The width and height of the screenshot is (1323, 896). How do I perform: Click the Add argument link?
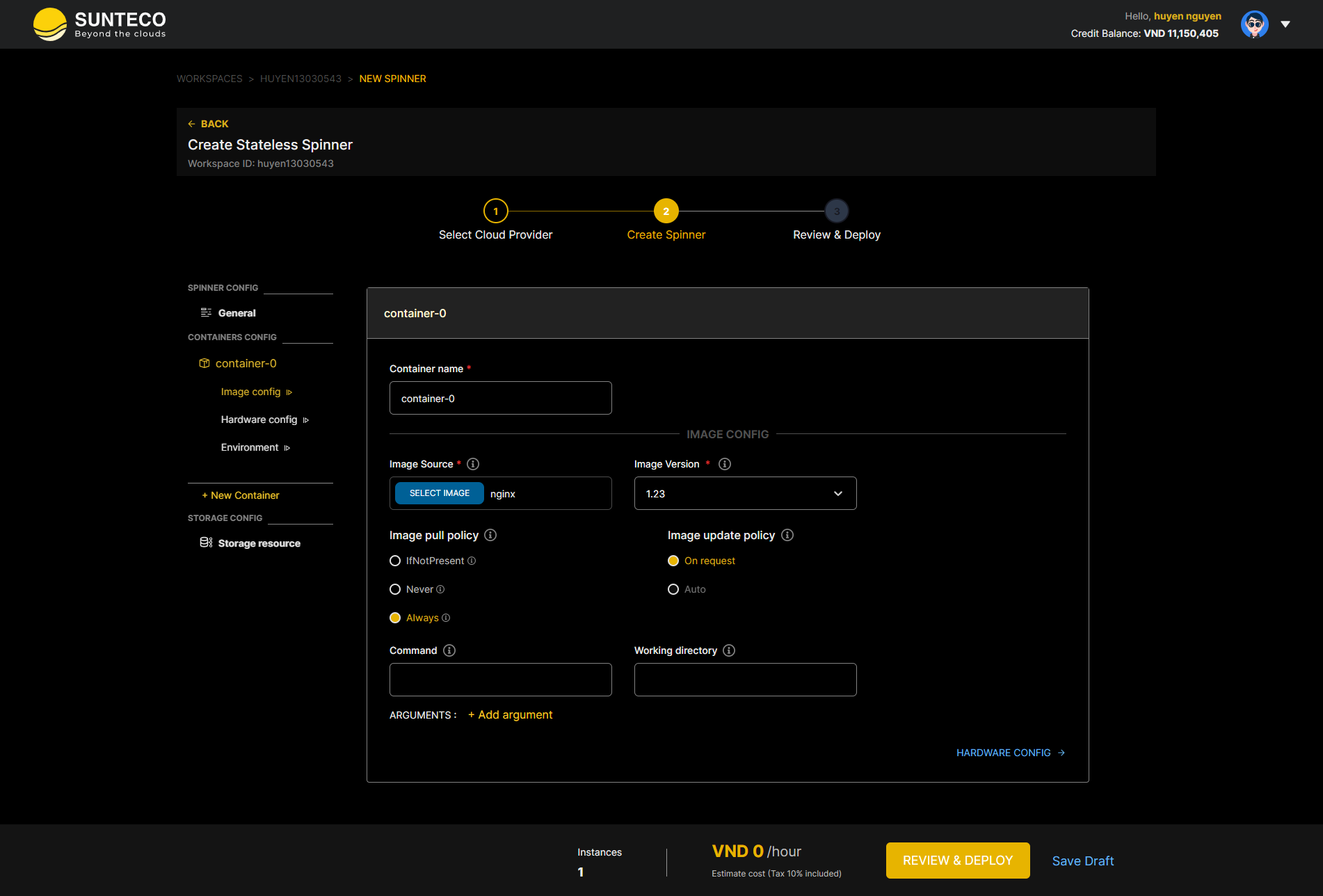pos(510,714)
